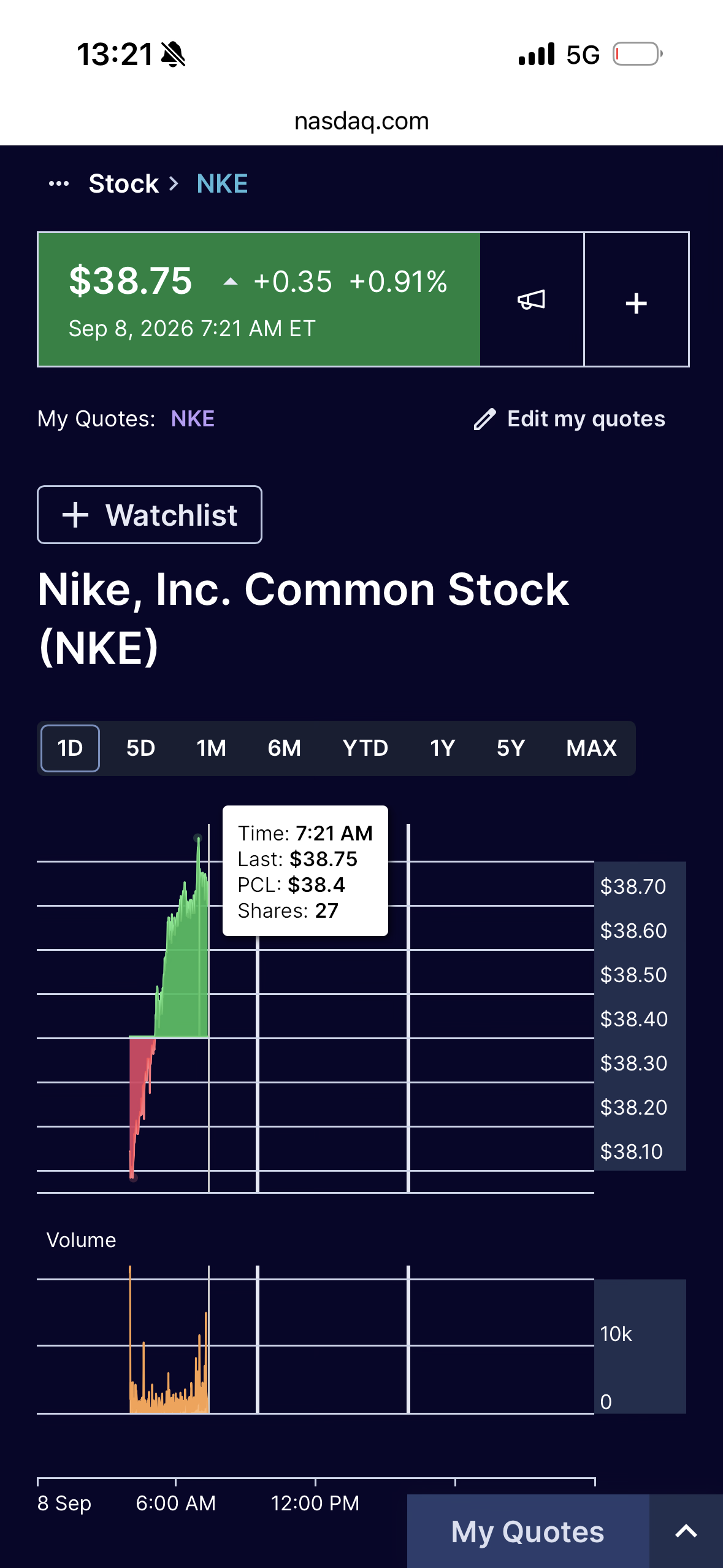Tap the megaphone alert icon
Image resolution: width=723 pixels, height=1568 pixels.
531,299
